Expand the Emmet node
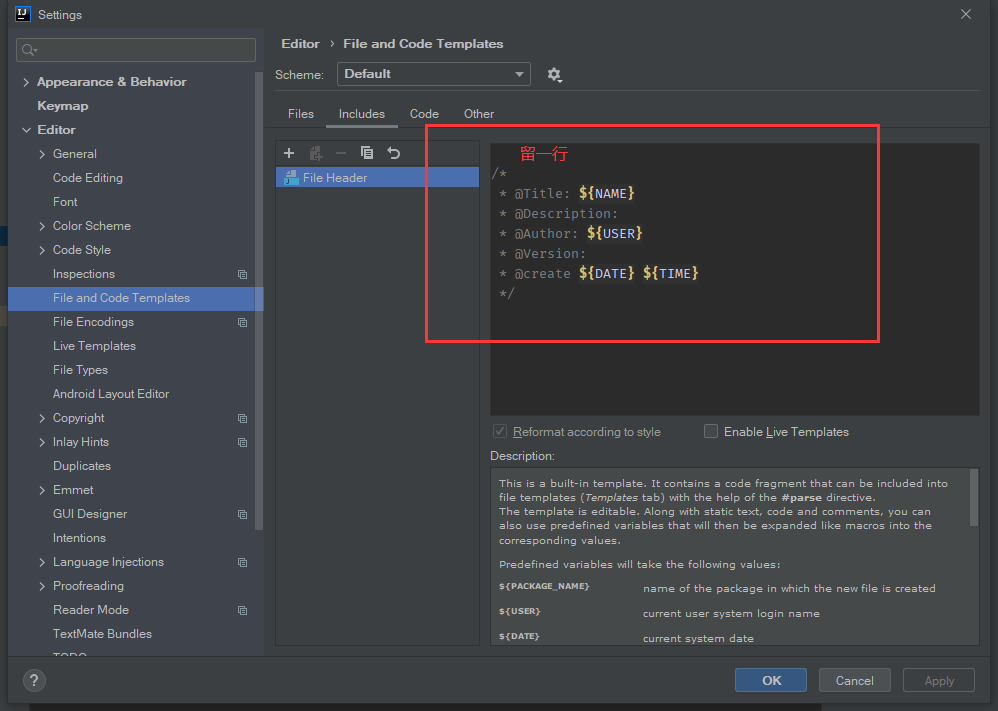This screenshot has height=711, width=998. point(42,490)
